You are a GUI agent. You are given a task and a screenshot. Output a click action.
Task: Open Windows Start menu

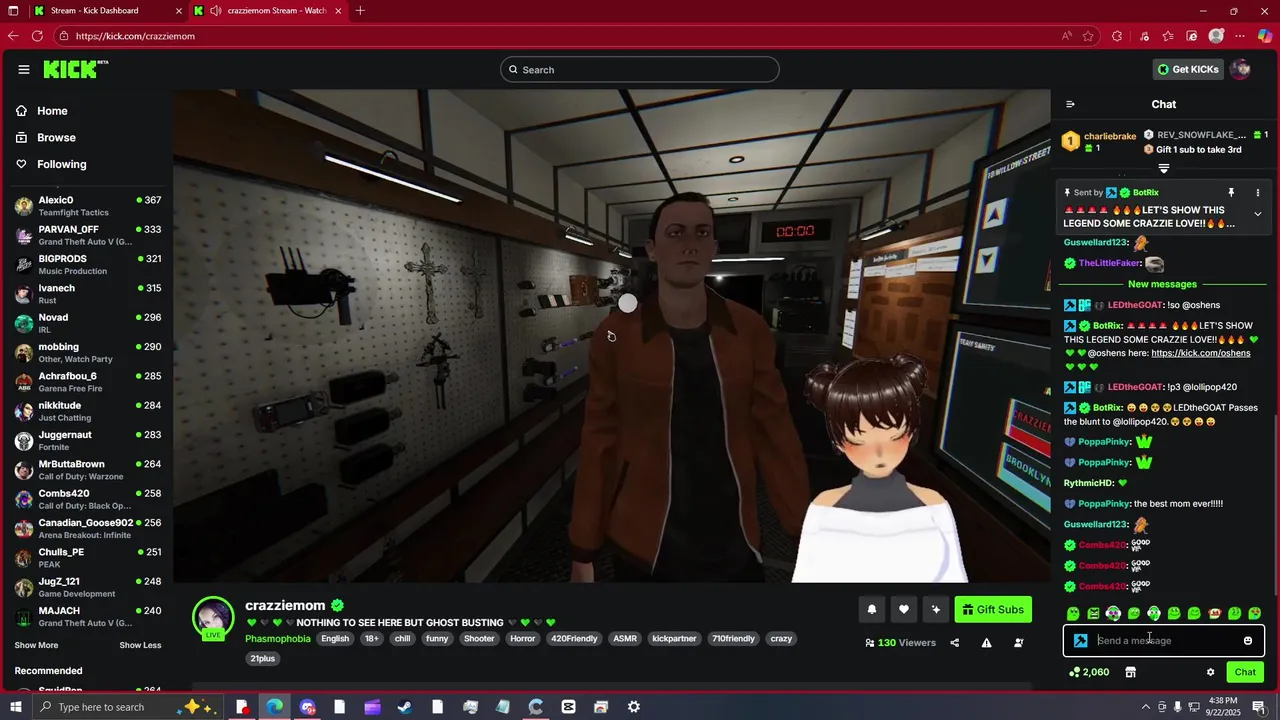[14, 707]
